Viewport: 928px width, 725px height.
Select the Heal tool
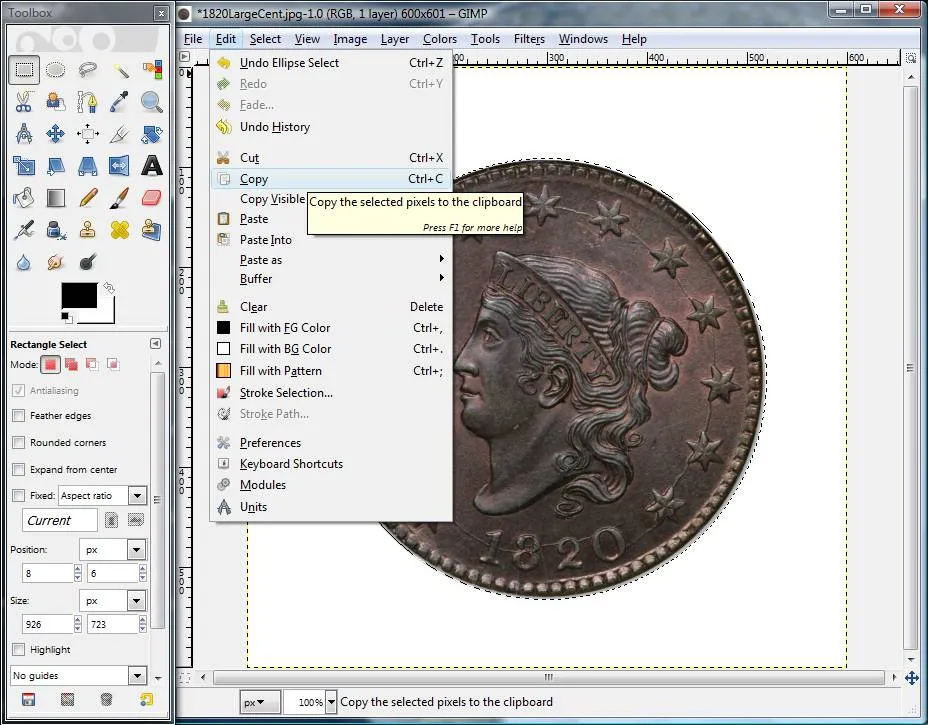pyautogui.click(x=120, y=230)
